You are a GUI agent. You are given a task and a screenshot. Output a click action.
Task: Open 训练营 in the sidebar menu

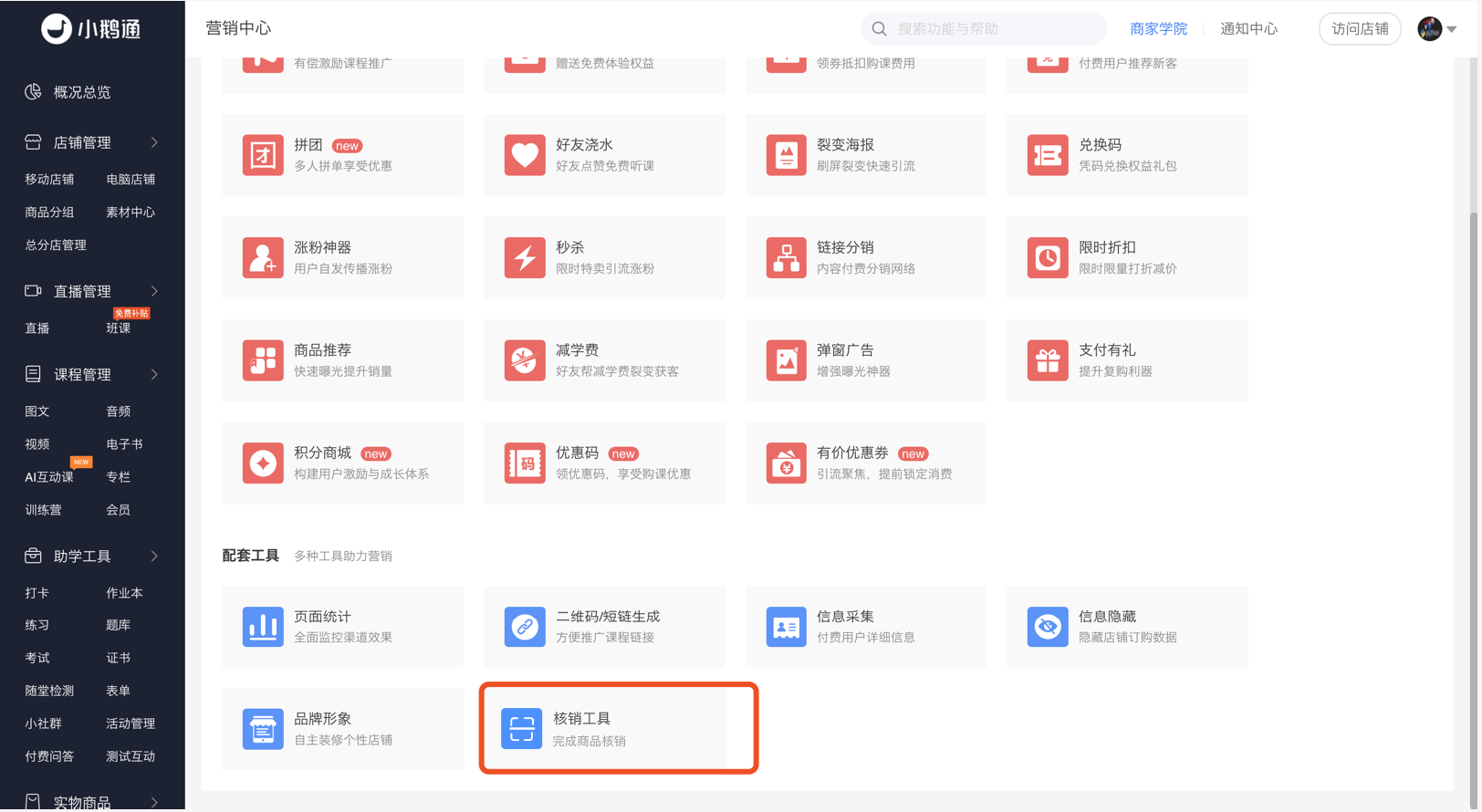[43, 510]
